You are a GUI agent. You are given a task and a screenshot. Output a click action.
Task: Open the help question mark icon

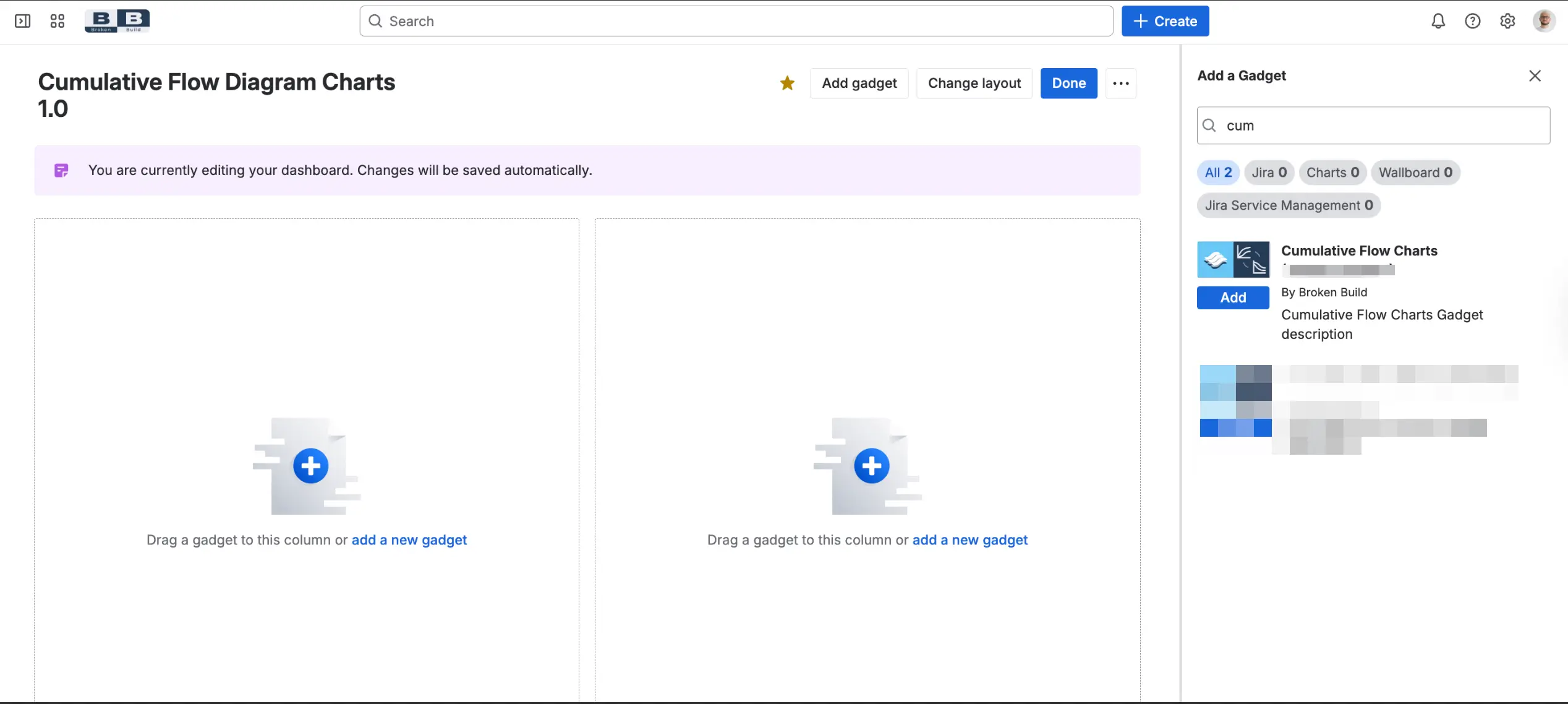click(1473, 21)
